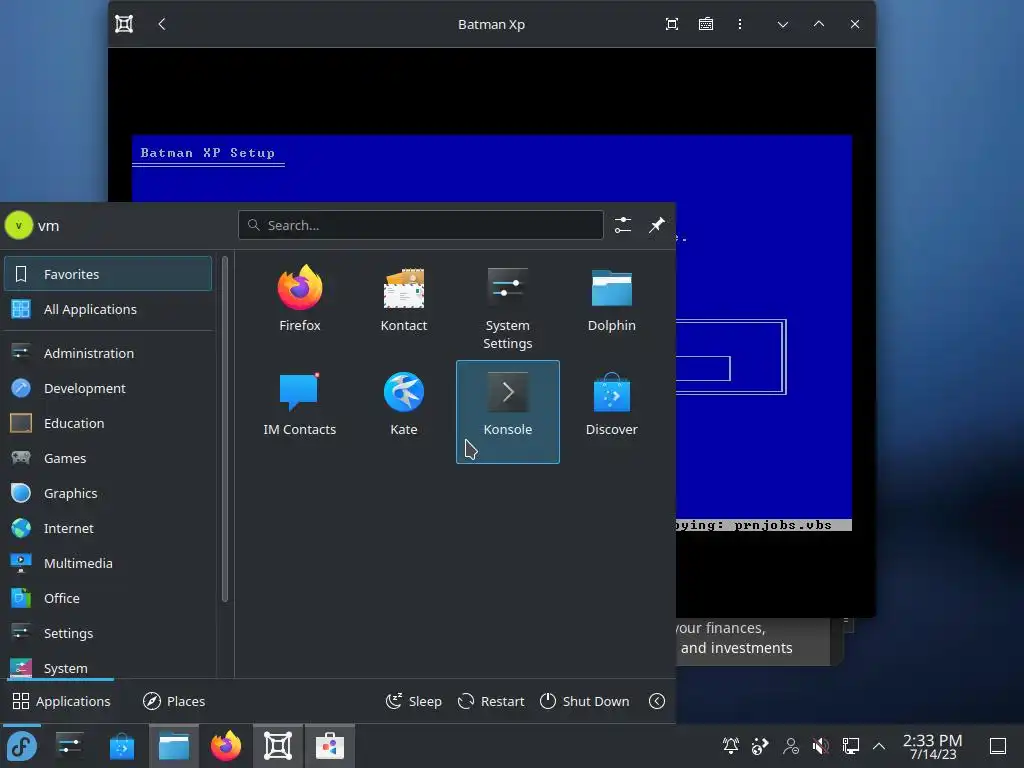Click Boxes app icon in Batman Xp titlebar
The width and height of the screenshot is (1024, 768).
pyautogui.click(x=124, y=24)
